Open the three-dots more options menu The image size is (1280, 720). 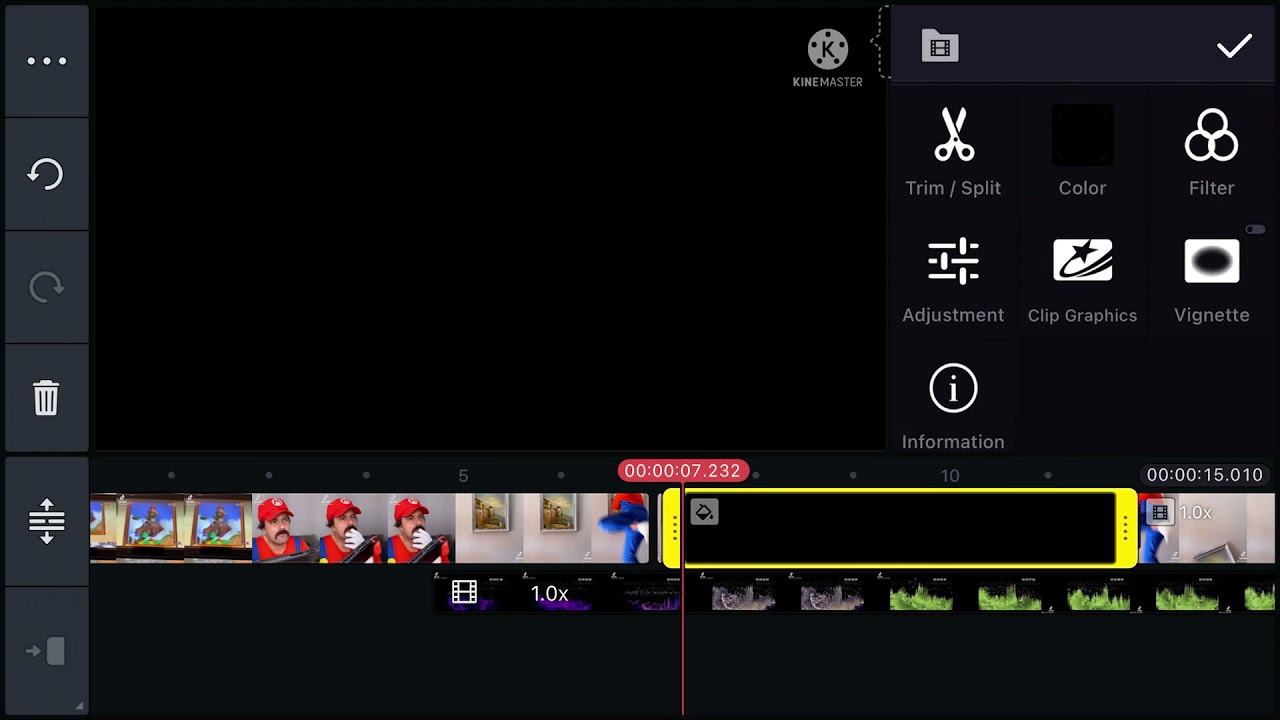click(46, 61)
